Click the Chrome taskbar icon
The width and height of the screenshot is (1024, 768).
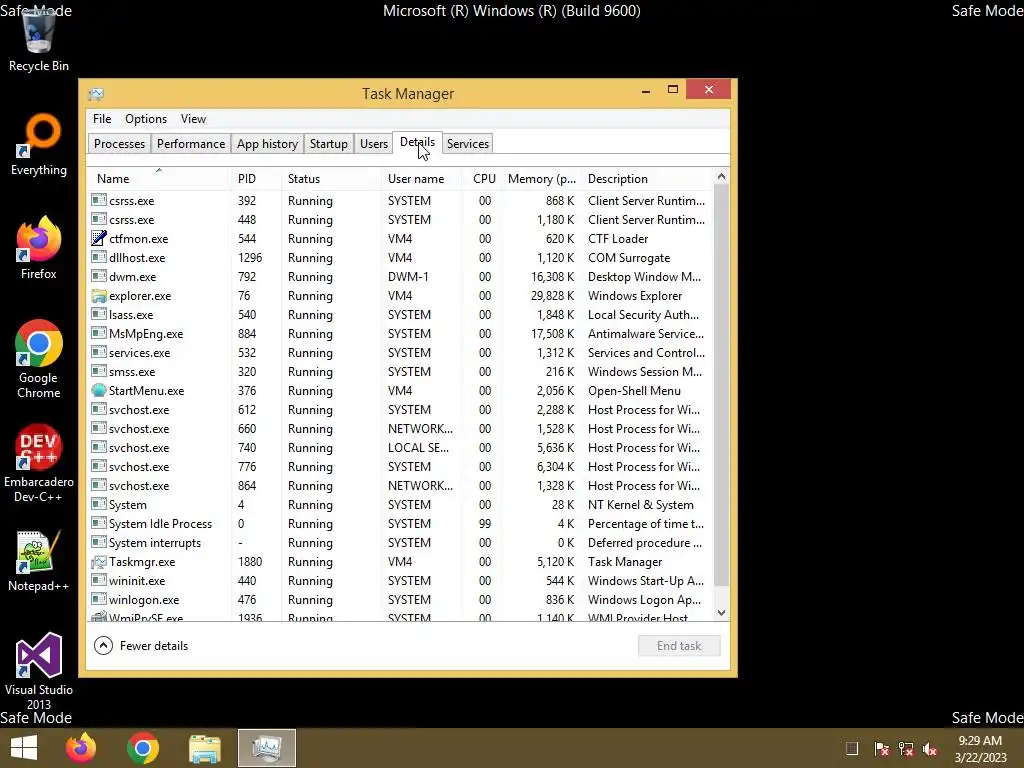click(143, 748)
